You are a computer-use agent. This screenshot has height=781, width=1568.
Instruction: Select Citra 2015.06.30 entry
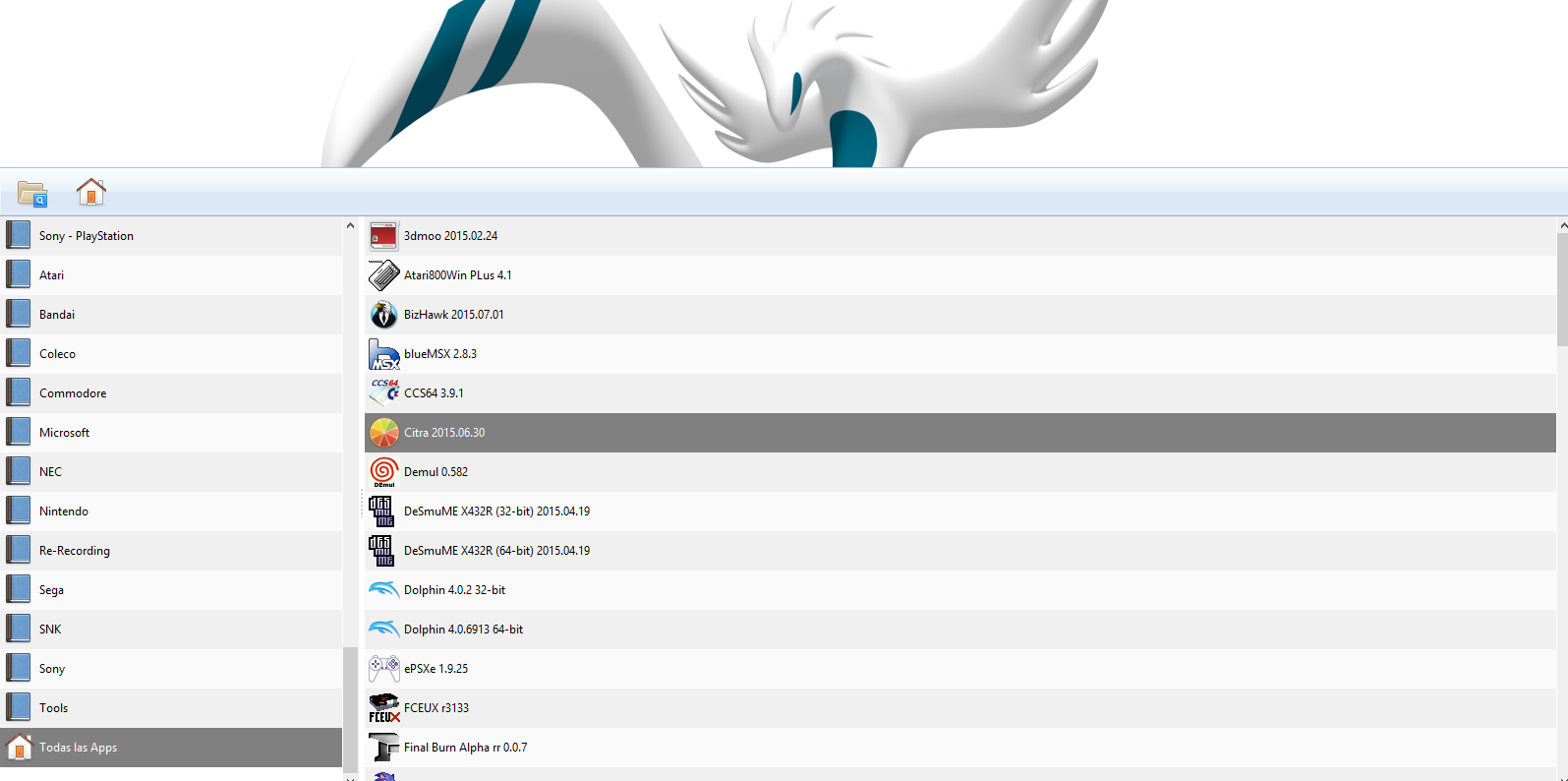(960, 433)
